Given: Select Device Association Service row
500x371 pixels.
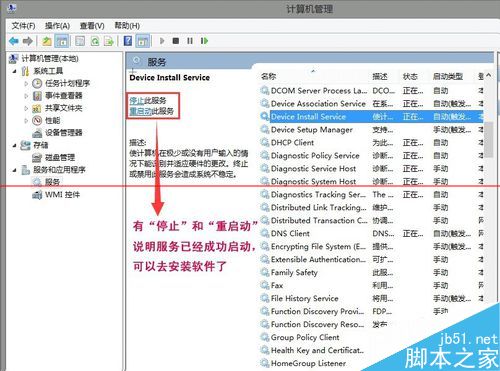Looking at the screenshot, I should coord(372,104).
